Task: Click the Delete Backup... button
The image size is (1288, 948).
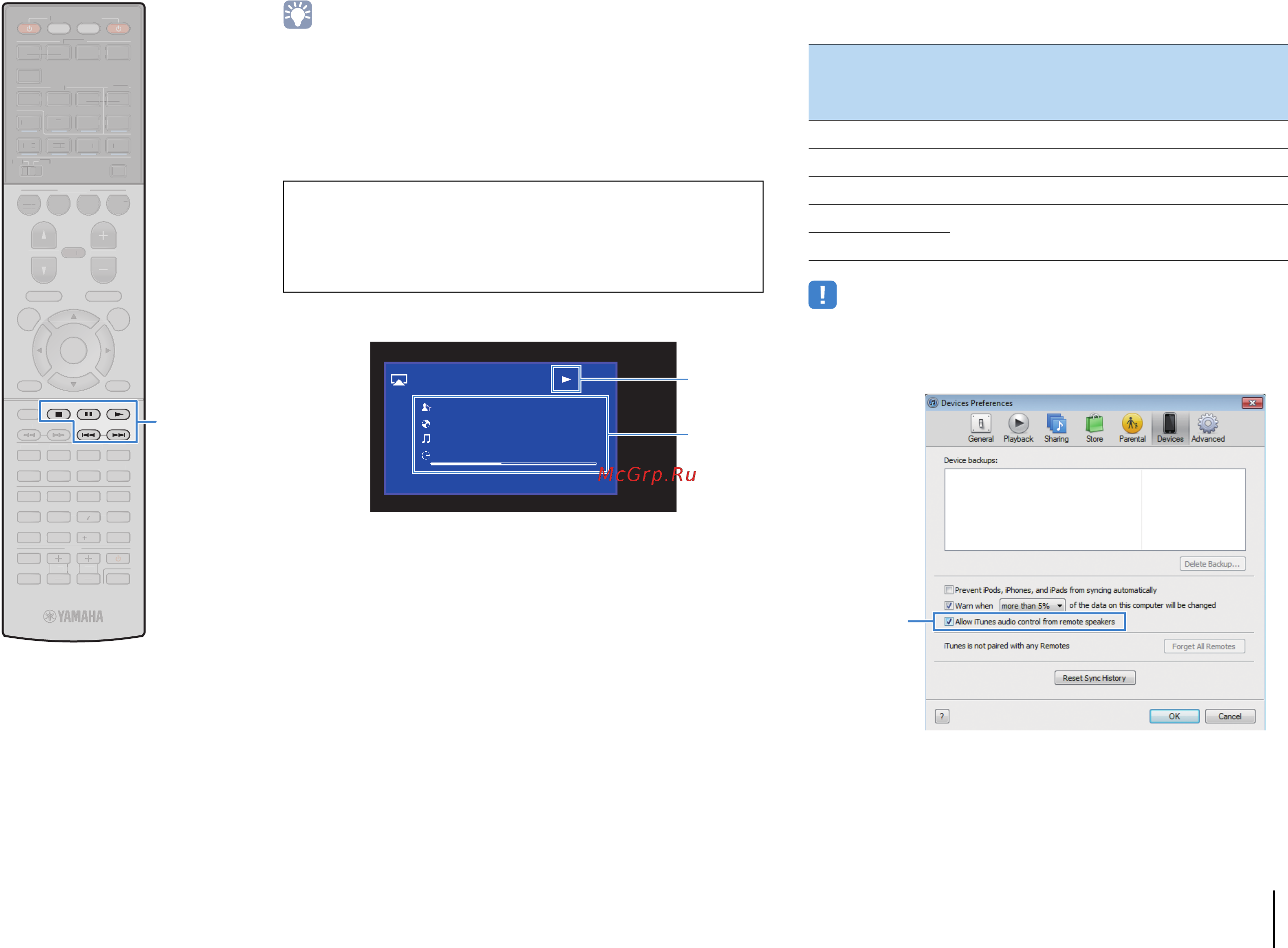Action: [1212, 564]
